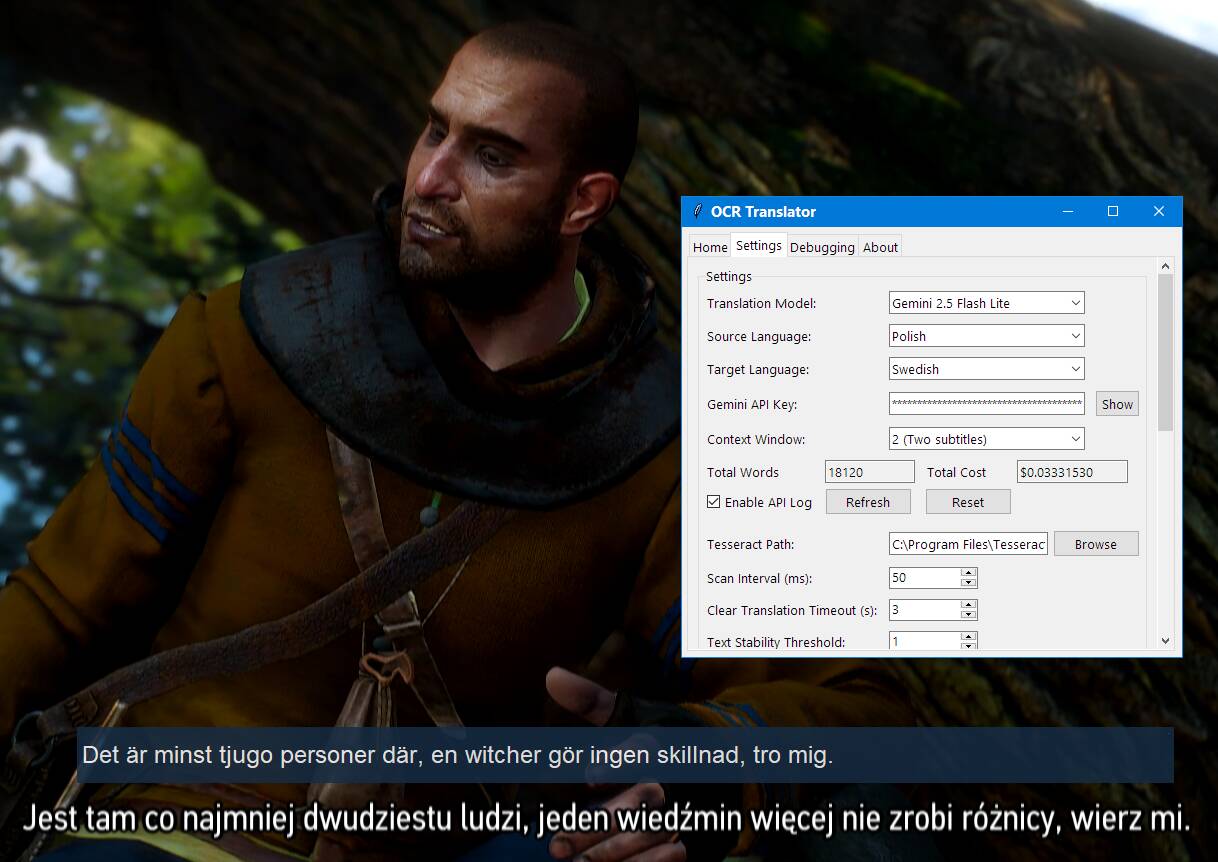Open the Debugging tab
The image size is (1218, 862).
click(x=822, y=247)
